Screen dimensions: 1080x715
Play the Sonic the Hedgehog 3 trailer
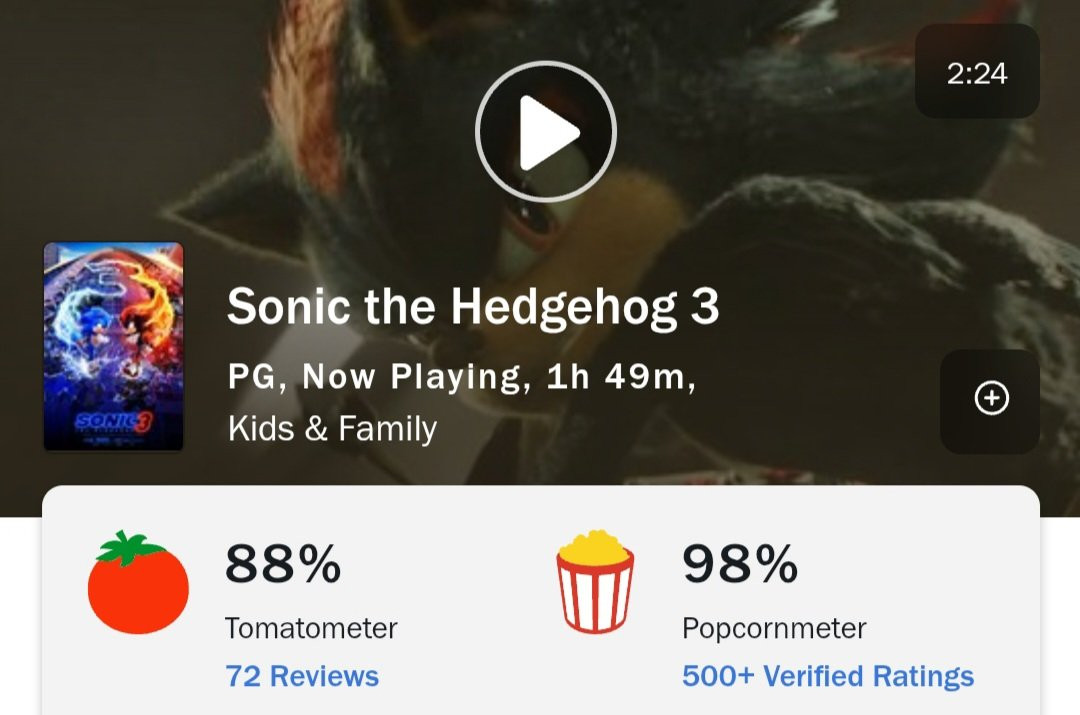(x=546, y=132)
